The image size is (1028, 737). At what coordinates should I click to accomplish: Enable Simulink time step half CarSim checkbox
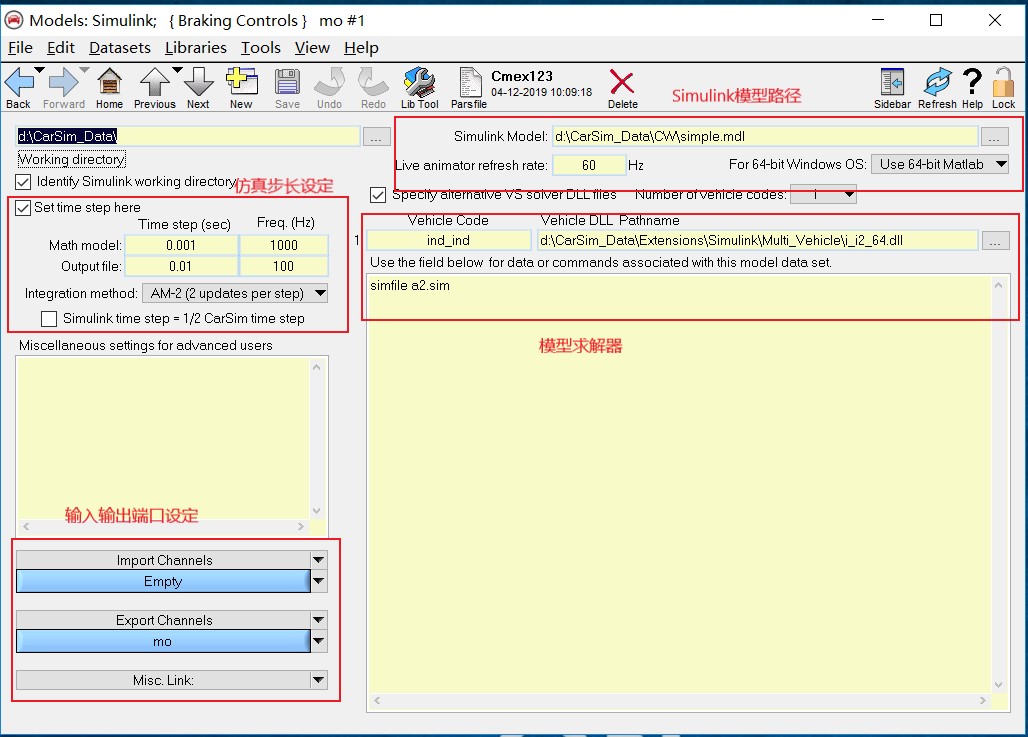tap(49, 319)
